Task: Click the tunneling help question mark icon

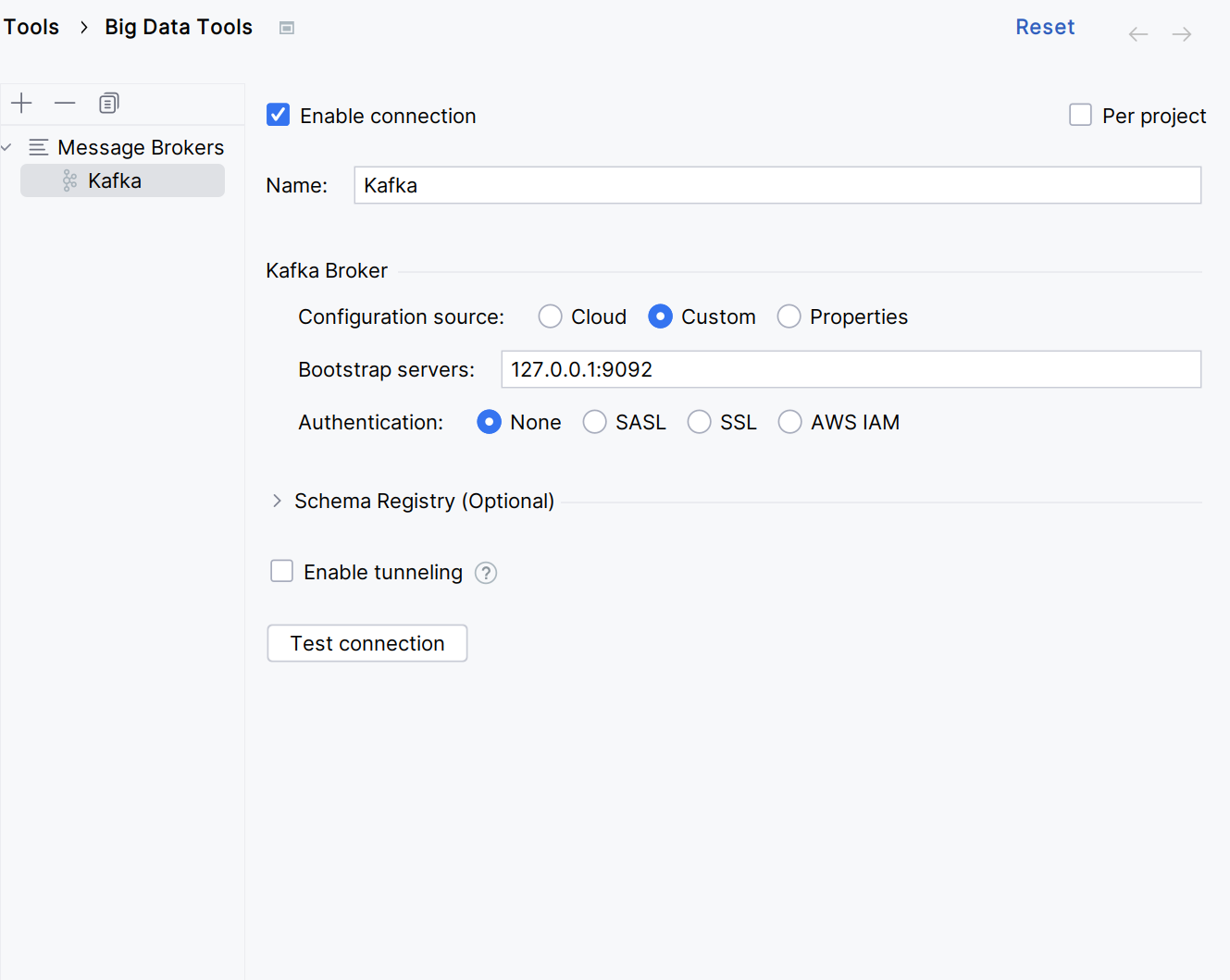Action: point(486,573)
